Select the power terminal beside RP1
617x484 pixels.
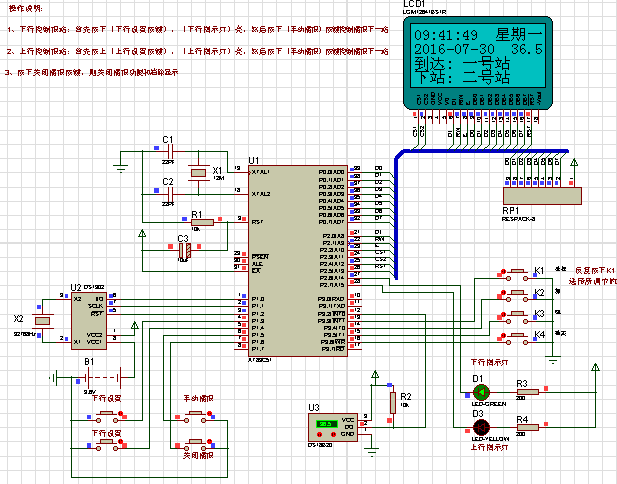click(574, 163)
